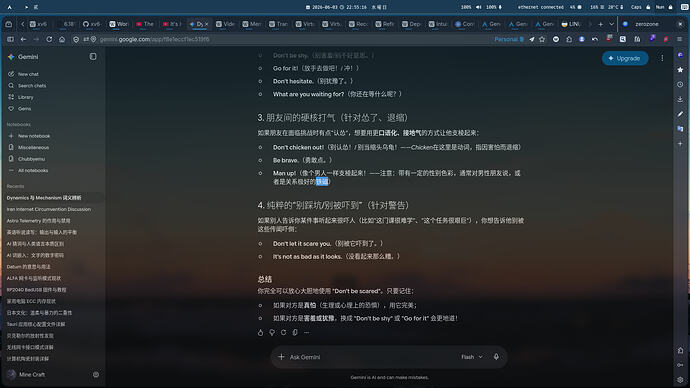Viewport: 690px width, 388px height.
Task: Open the zerozone profile label
Action: pos(646,24)
